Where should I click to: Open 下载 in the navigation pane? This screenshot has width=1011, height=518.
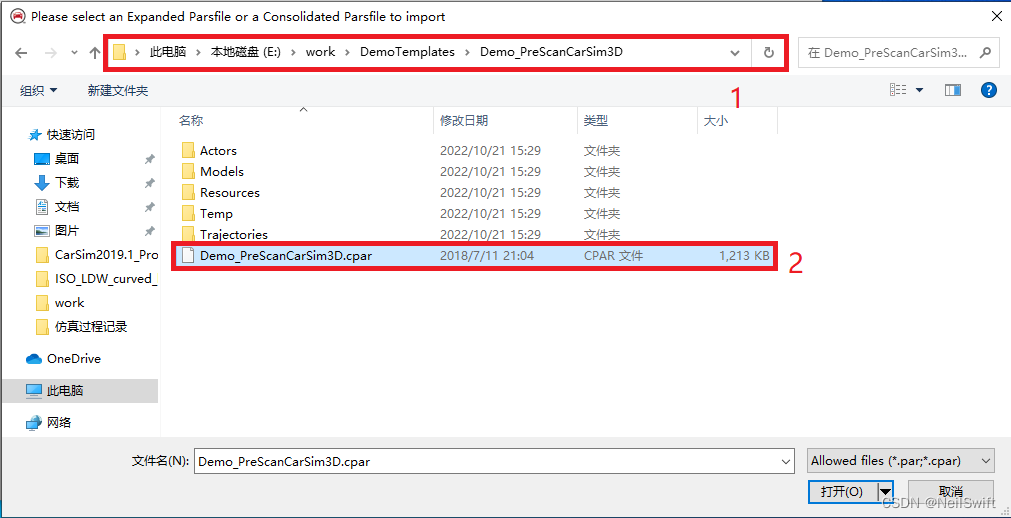coord(66,183)
